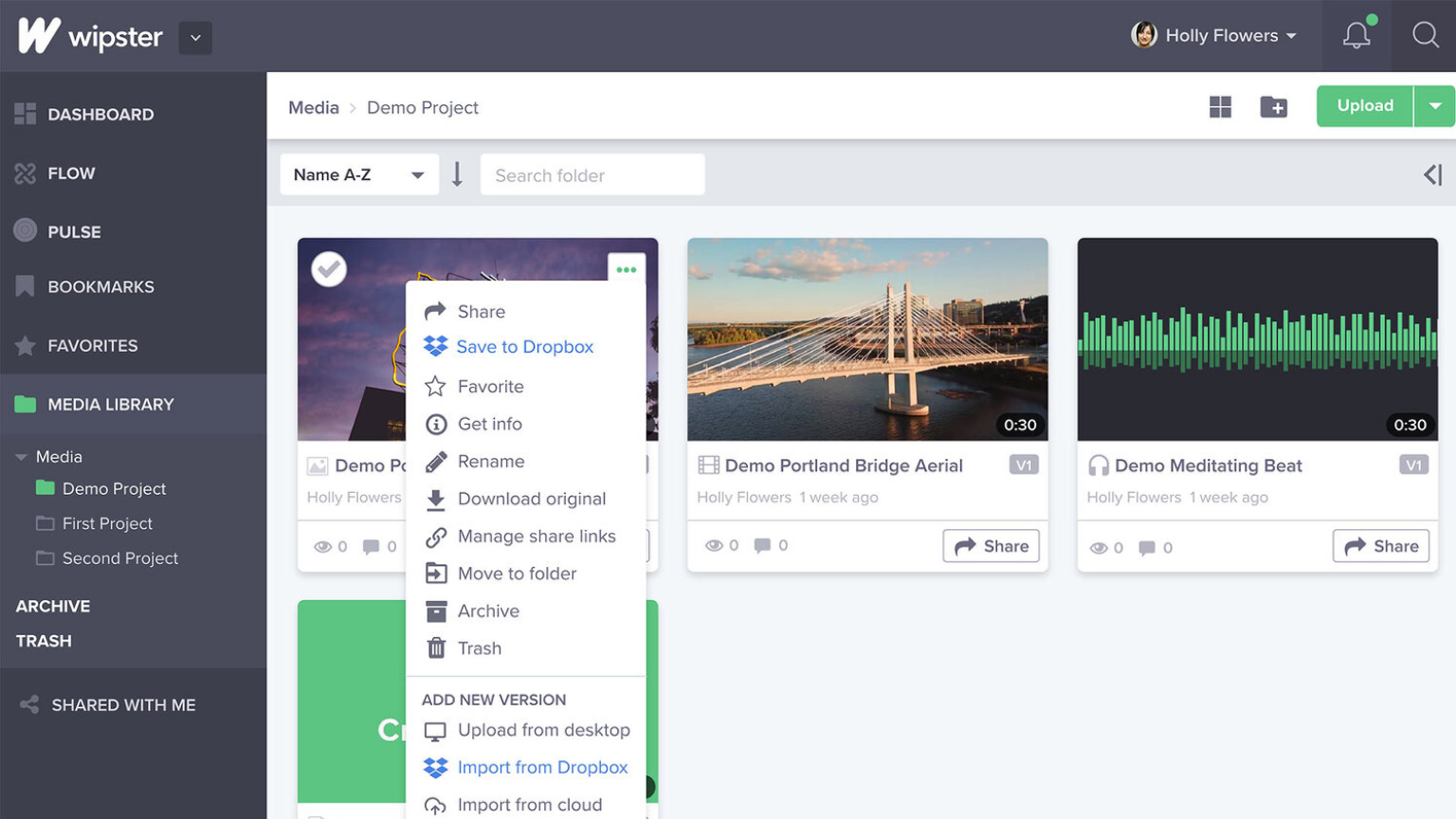1456x819 pixels.
Task: Collapse the side panel arrow icon
Action: click(x=1432, y=174)
